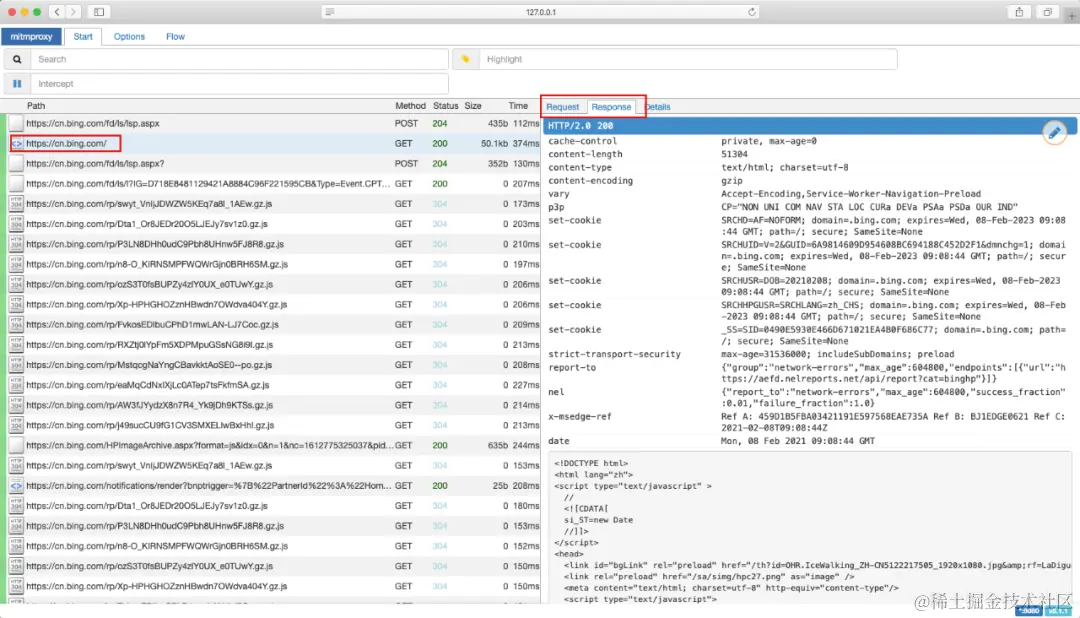Screen dimensions: 1080x618
Task: Select the fd/ls/lsp.aspx POST 112ms flow
Action: coord(274,123)
